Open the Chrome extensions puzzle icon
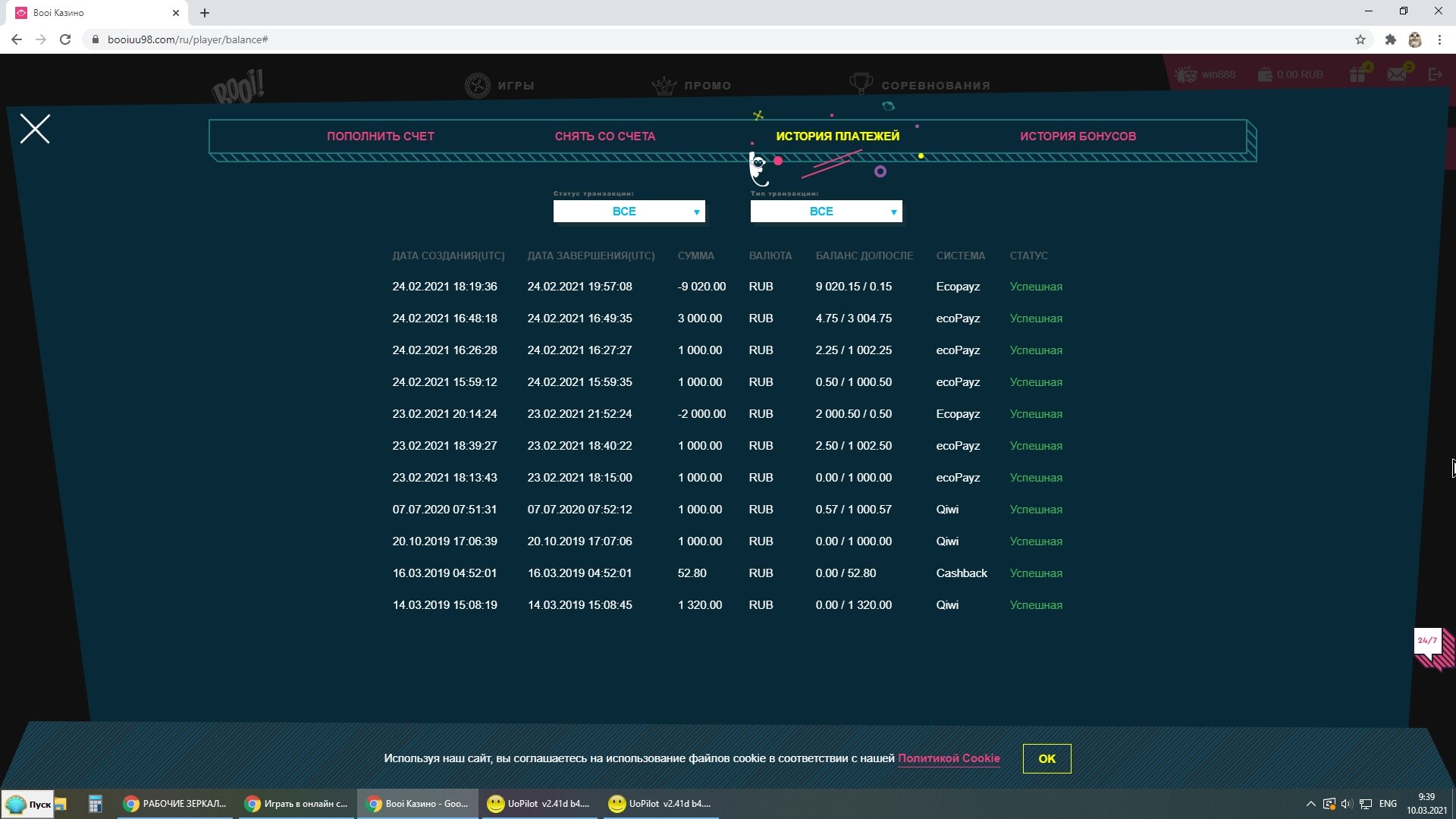 pyautogui.click(x=1390, y=39)
